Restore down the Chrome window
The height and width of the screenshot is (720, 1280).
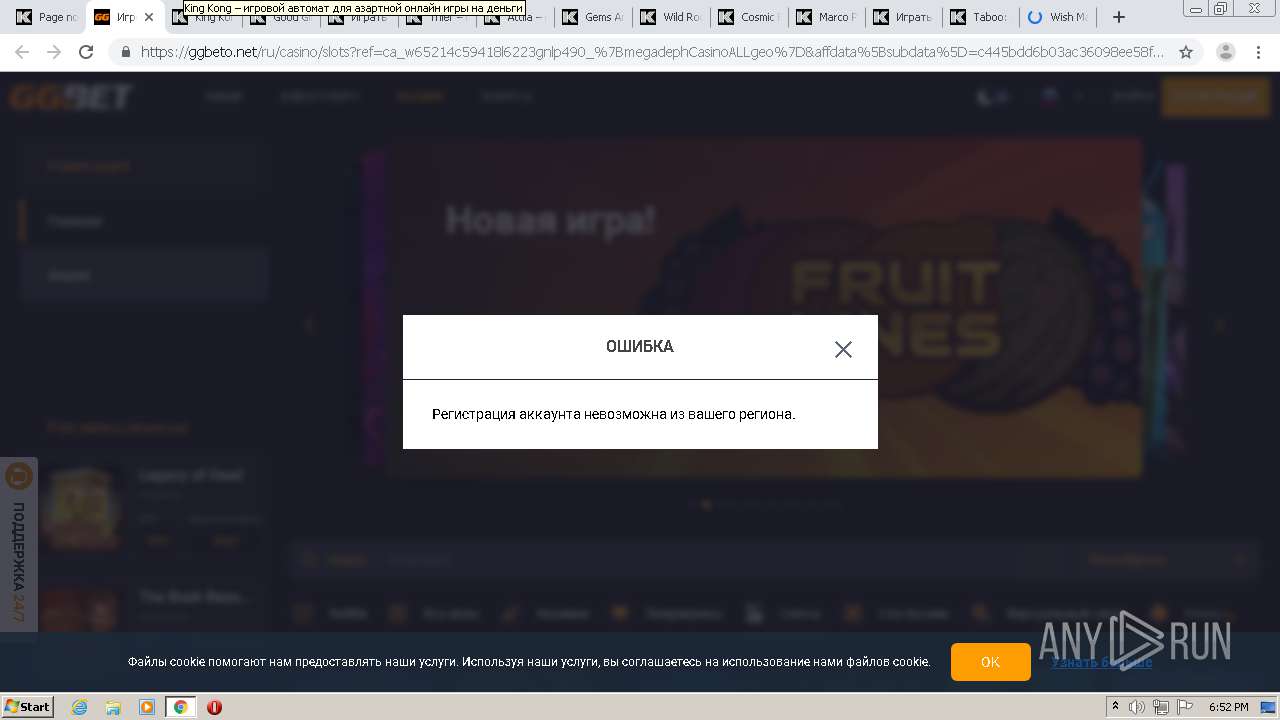pos(1220,8)
